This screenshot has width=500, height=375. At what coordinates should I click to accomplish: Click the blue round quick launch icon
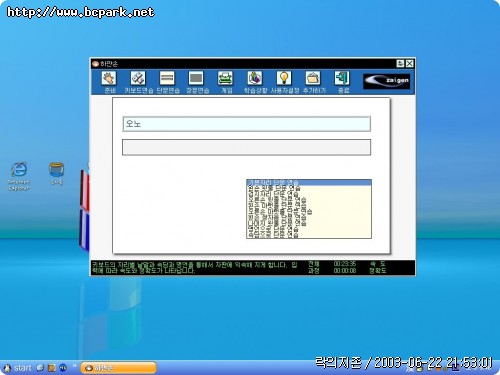point(63,368)
